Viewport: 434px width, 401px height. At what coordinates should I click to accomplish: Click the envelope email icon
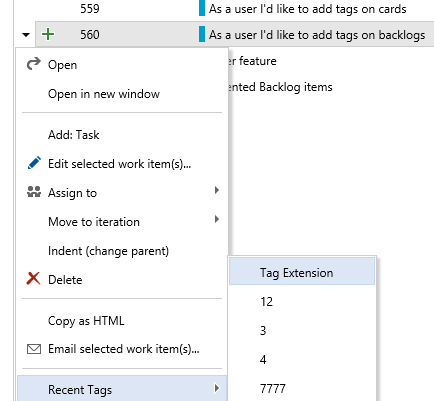[x=34, y=349]
